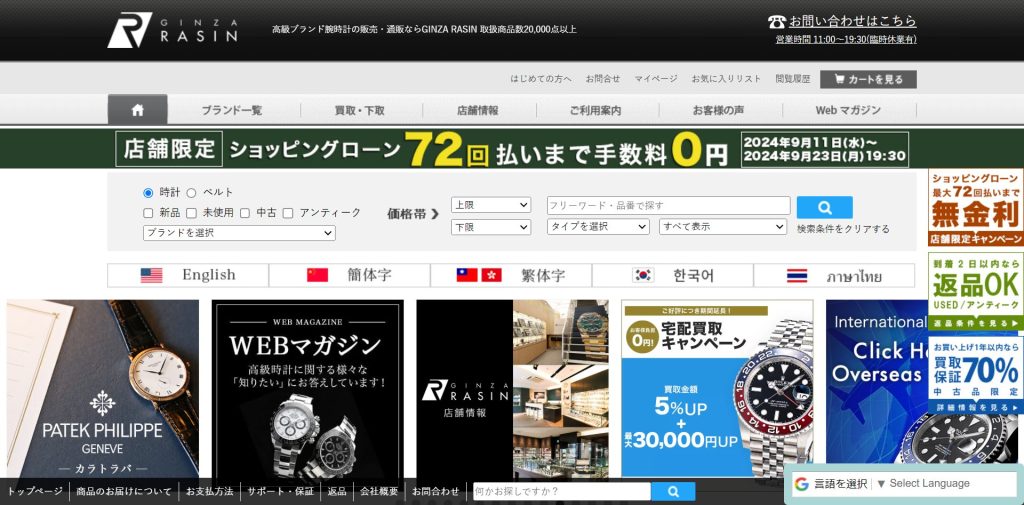Click the はじめての方へ link
Screen dimensions: 1024x505
(x=541, y=79)
